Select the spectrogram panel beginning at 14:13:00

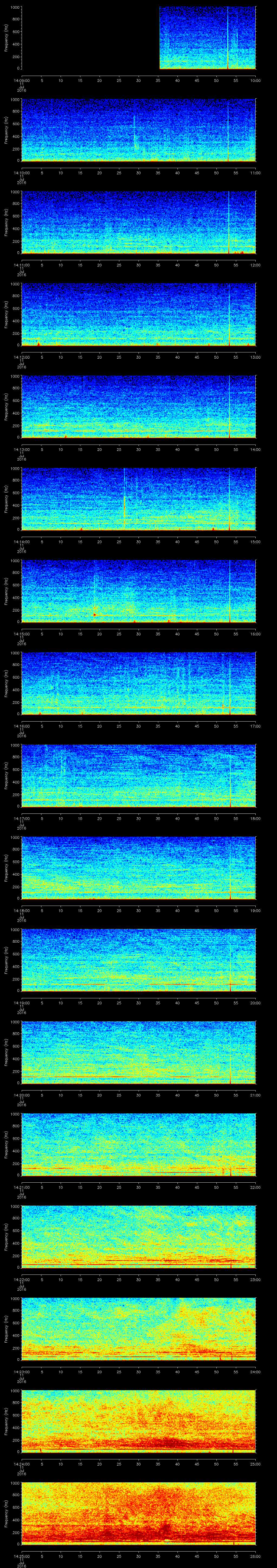click(x=138, y=407)
